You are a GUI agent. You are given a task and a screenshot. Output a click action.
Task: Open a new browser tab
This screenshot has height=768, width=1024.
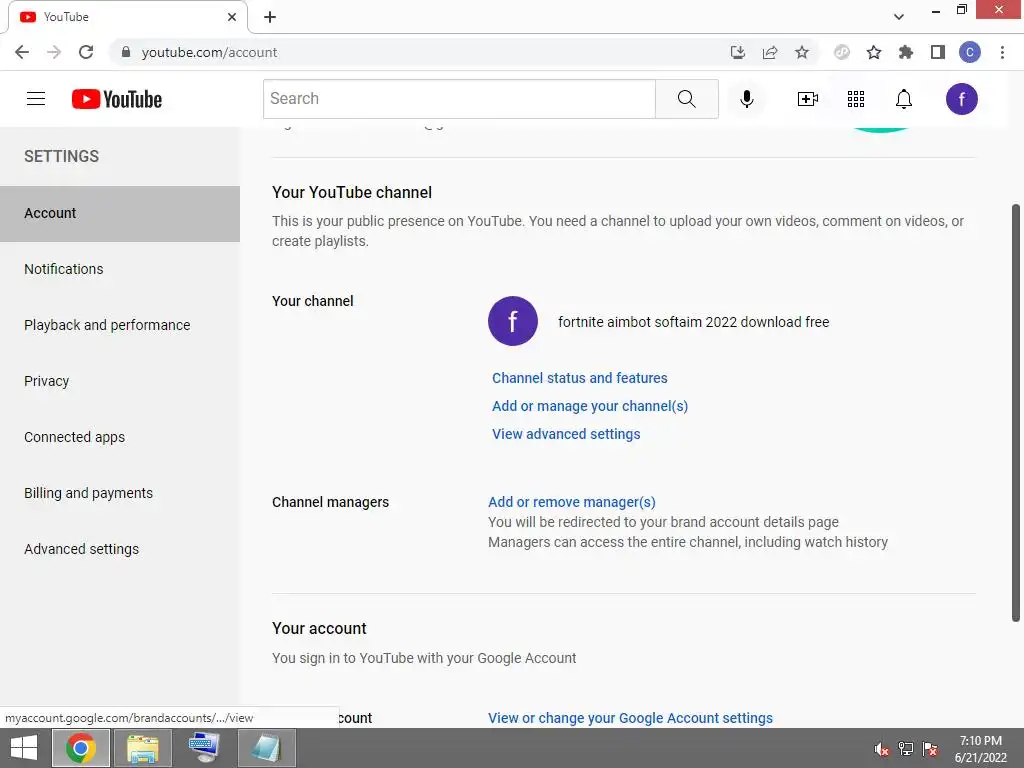tap(270, 17)
